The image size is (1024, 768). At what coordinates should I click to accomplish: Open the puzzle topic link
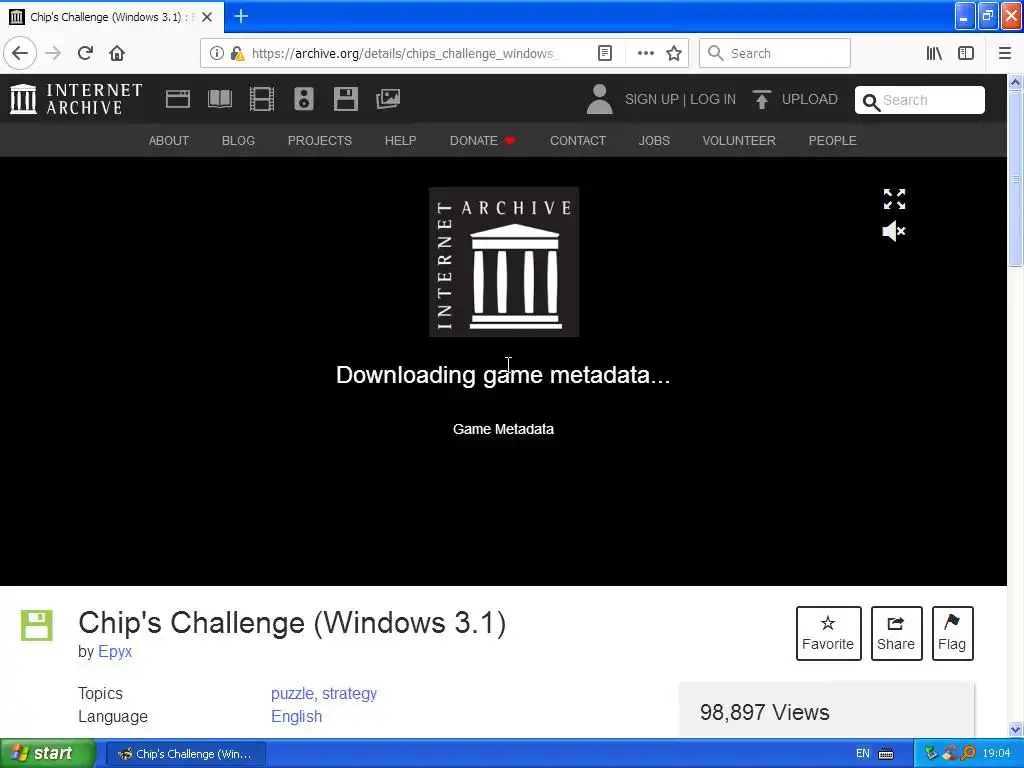point(292,693)
